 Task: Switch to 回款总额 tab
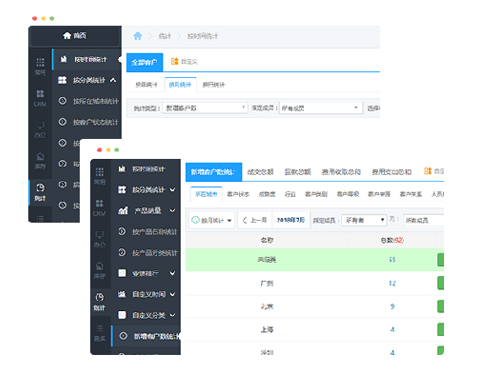click(x=298, y=172)
